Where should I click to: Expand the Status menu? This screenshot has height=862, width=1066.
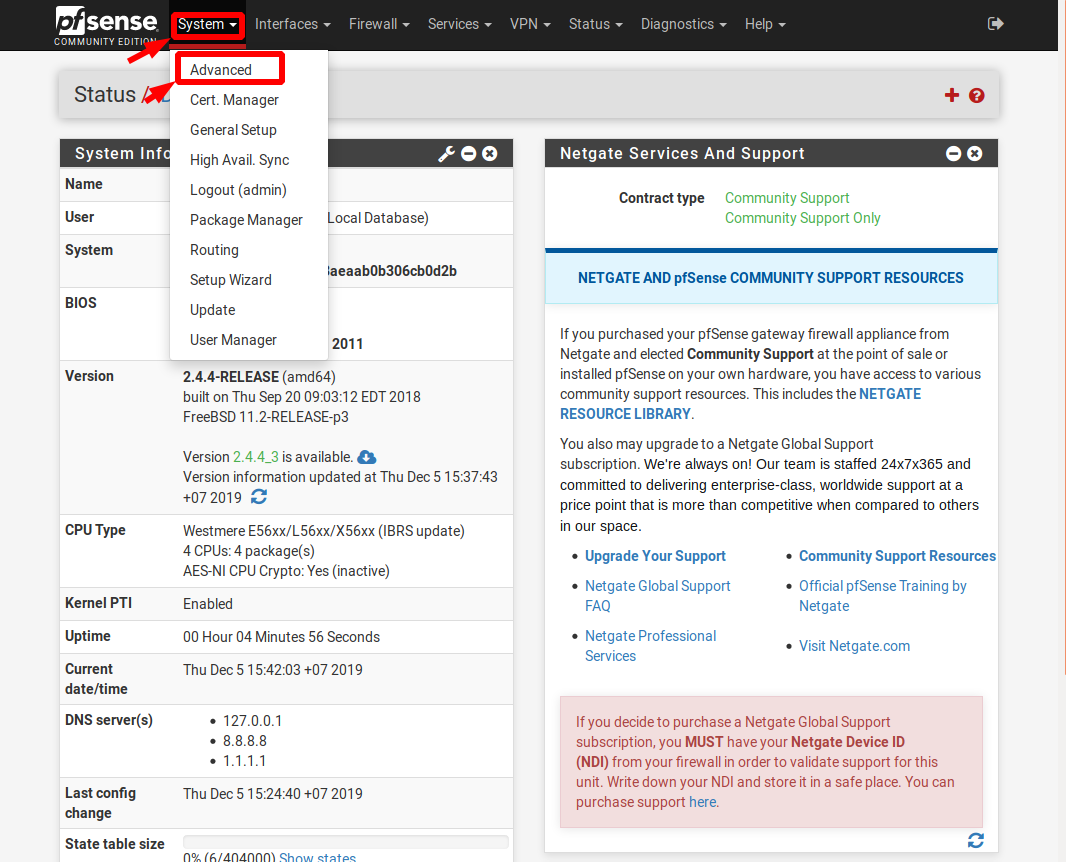point(595,24)
